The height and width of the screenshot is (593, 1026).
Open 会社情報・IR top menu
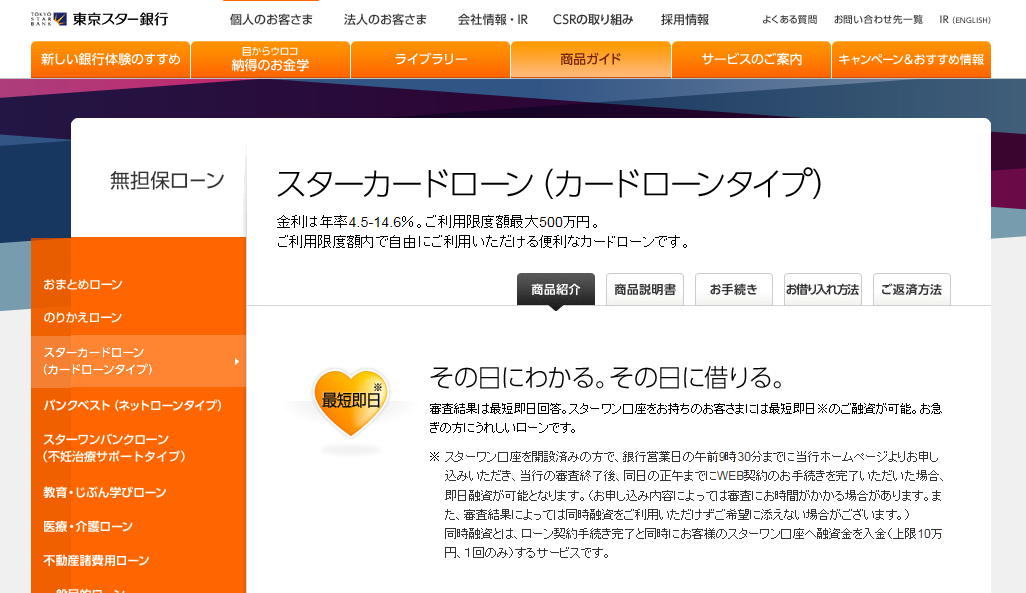coord(493,20)
